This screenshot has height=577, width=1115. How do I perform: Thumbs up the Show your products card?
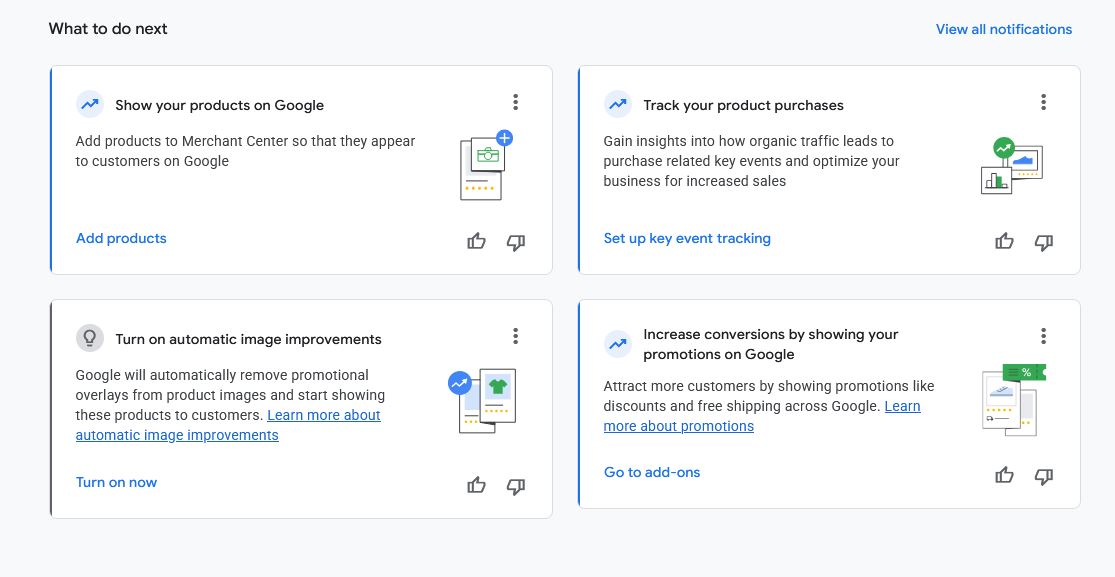coord(476,241)
